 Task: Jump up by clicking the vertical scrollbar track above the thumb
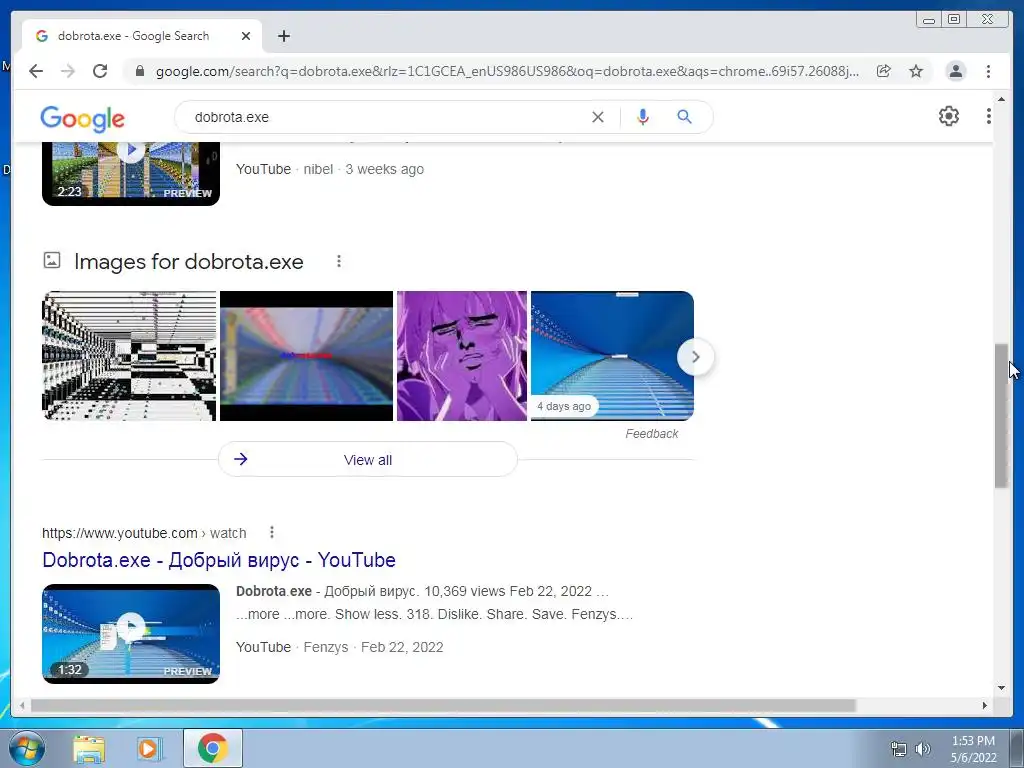click(1001, 222)
